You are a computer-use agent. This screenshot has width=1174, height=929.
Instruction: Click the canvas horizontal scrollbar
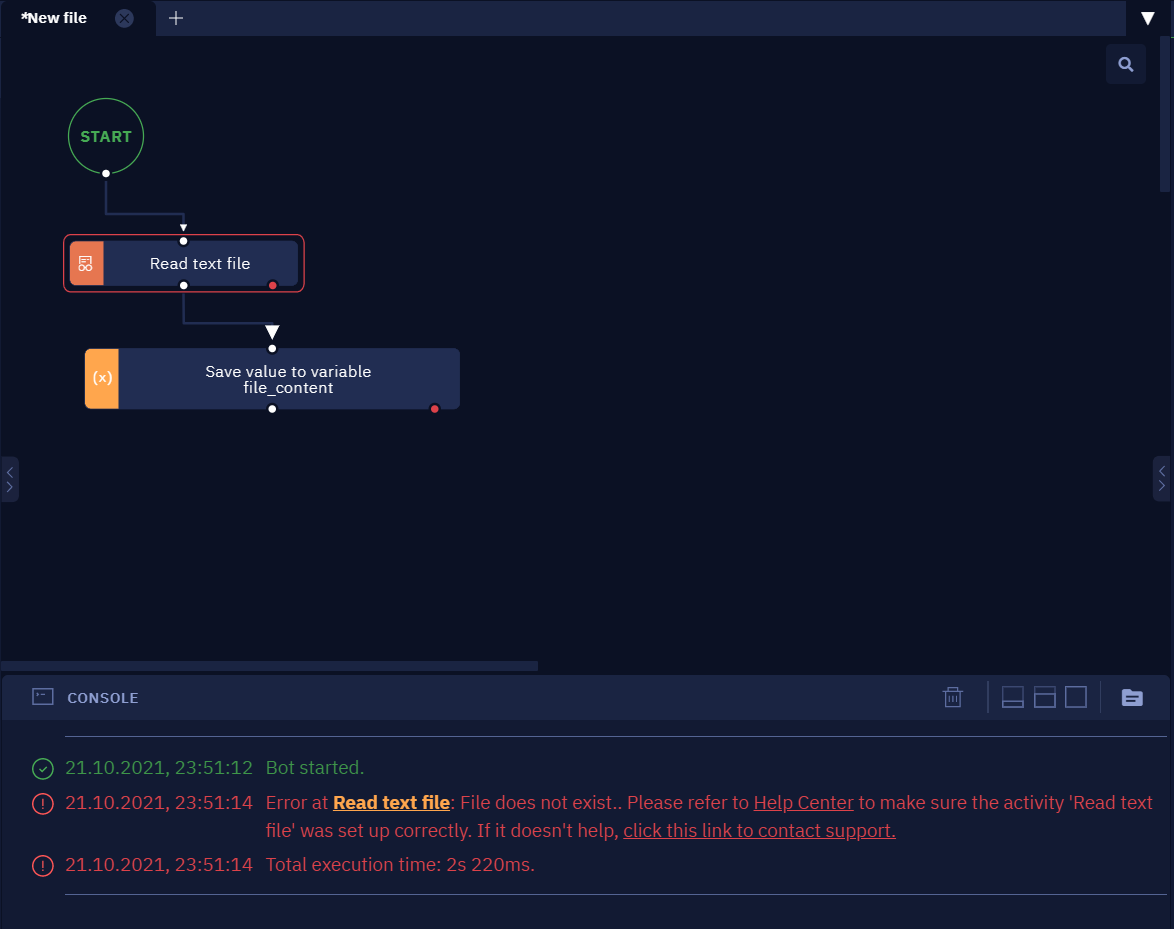coord(270,665)
